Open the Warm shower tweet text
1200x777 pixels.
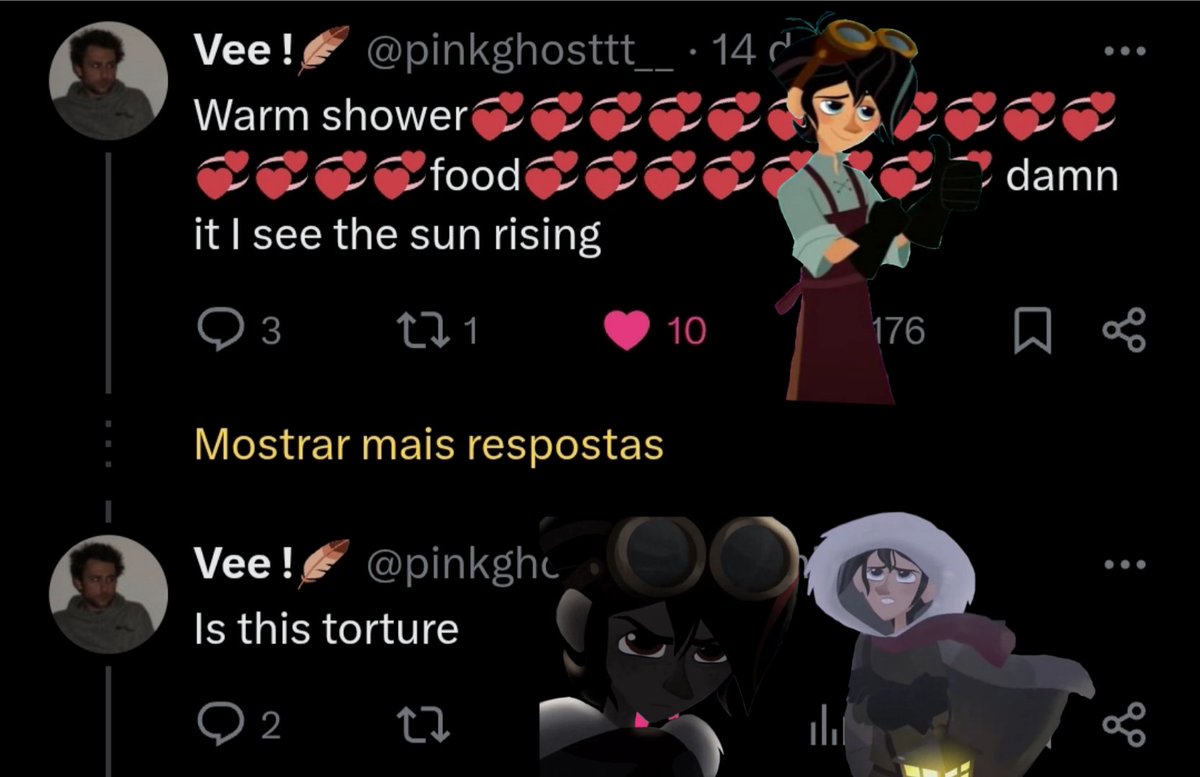[x=655, y=175]
